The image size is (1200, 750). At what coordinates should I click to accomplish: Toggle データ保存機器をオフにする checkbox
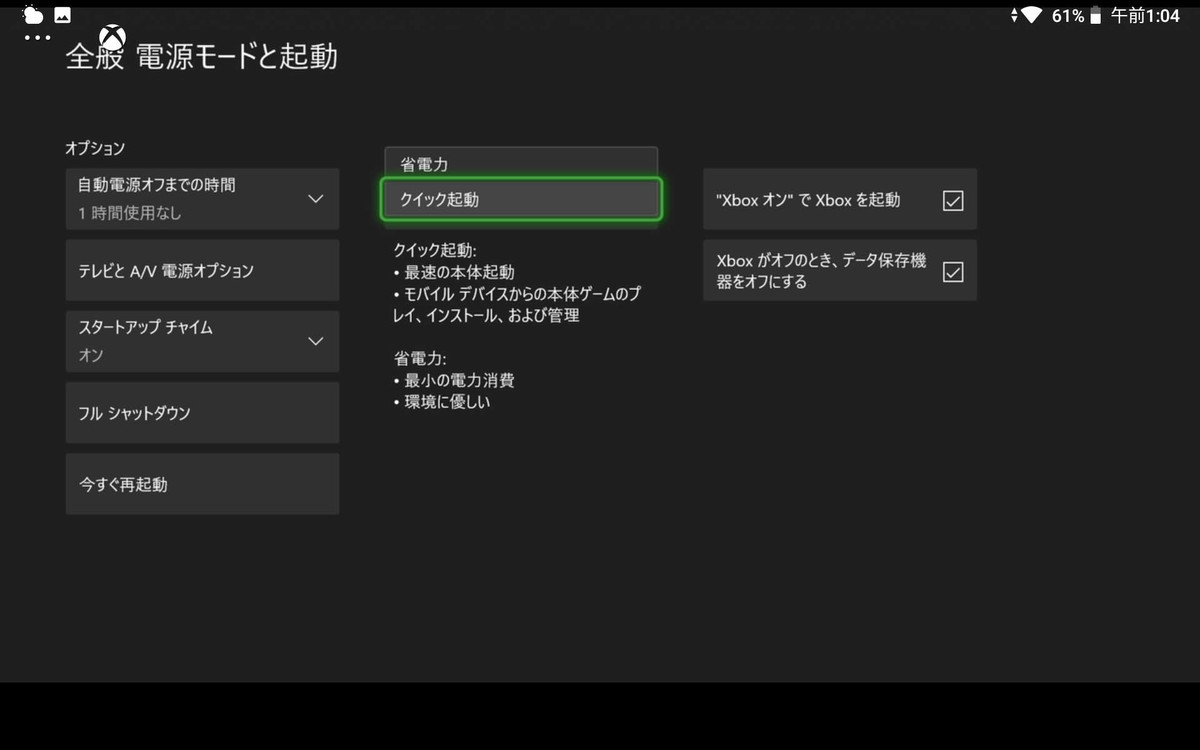click(x=953, y=271)
